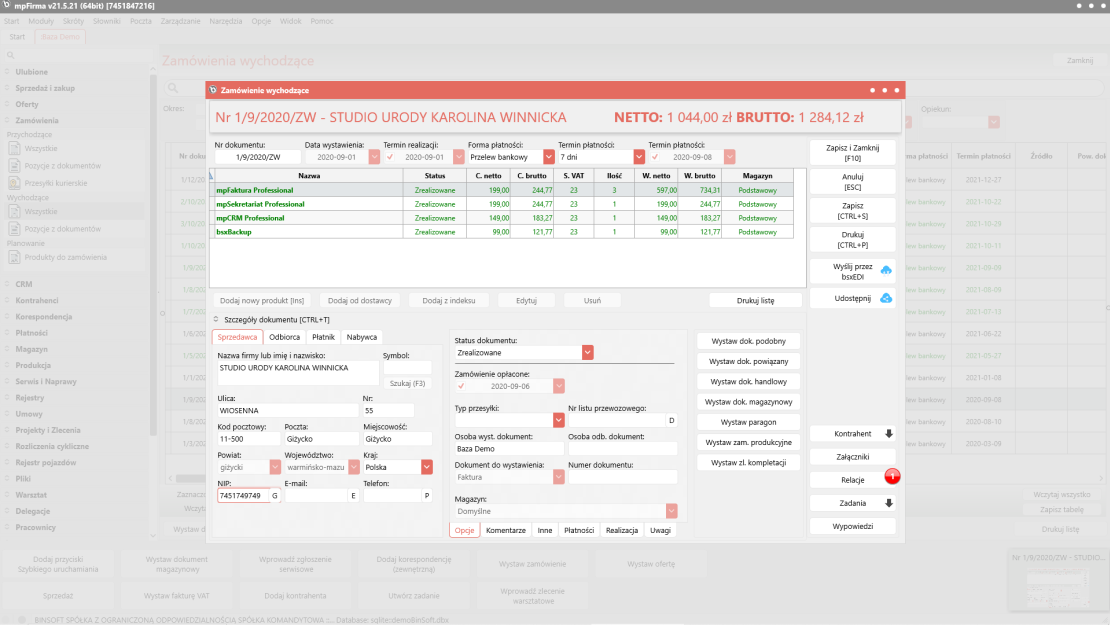Click the Drukuj listę button in dialog
1110x625 pixels.
[x=755, y=301]
